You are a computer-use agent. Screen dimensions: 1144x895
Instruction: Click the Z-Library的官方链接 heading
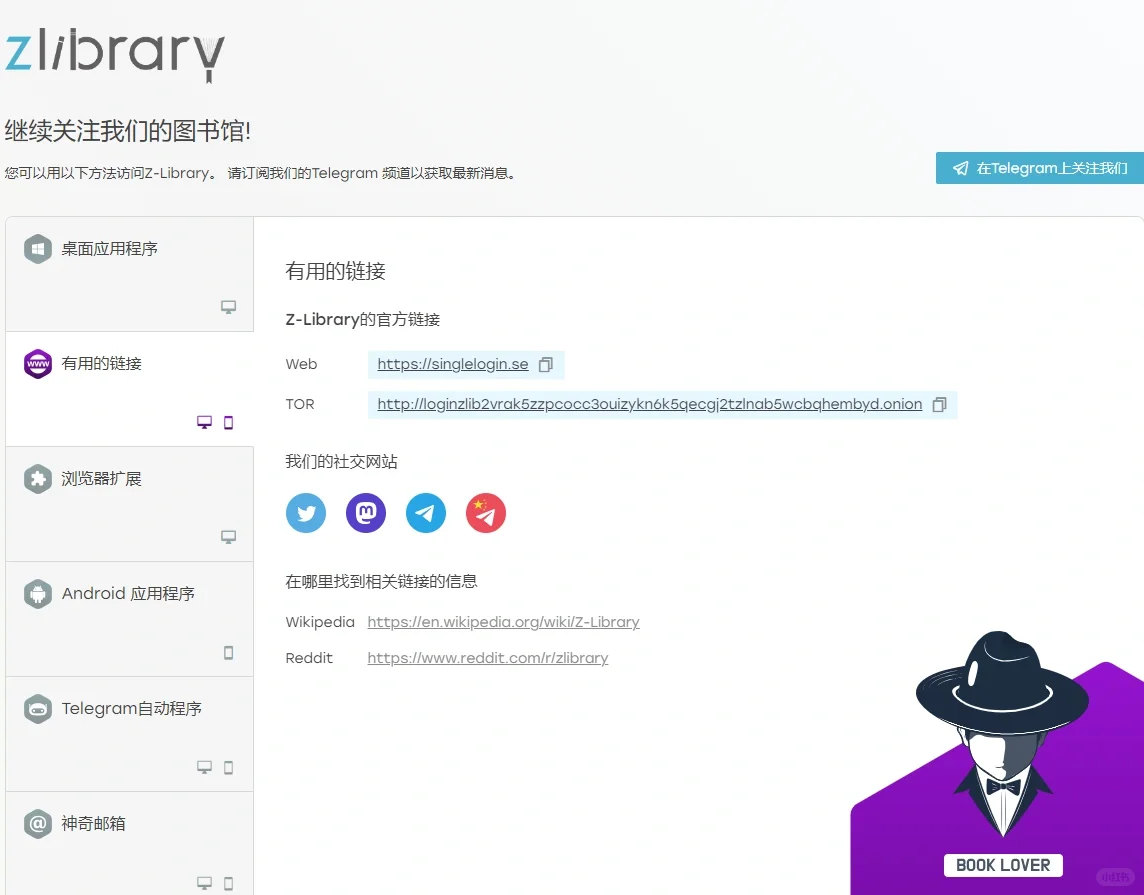(363, 319)
